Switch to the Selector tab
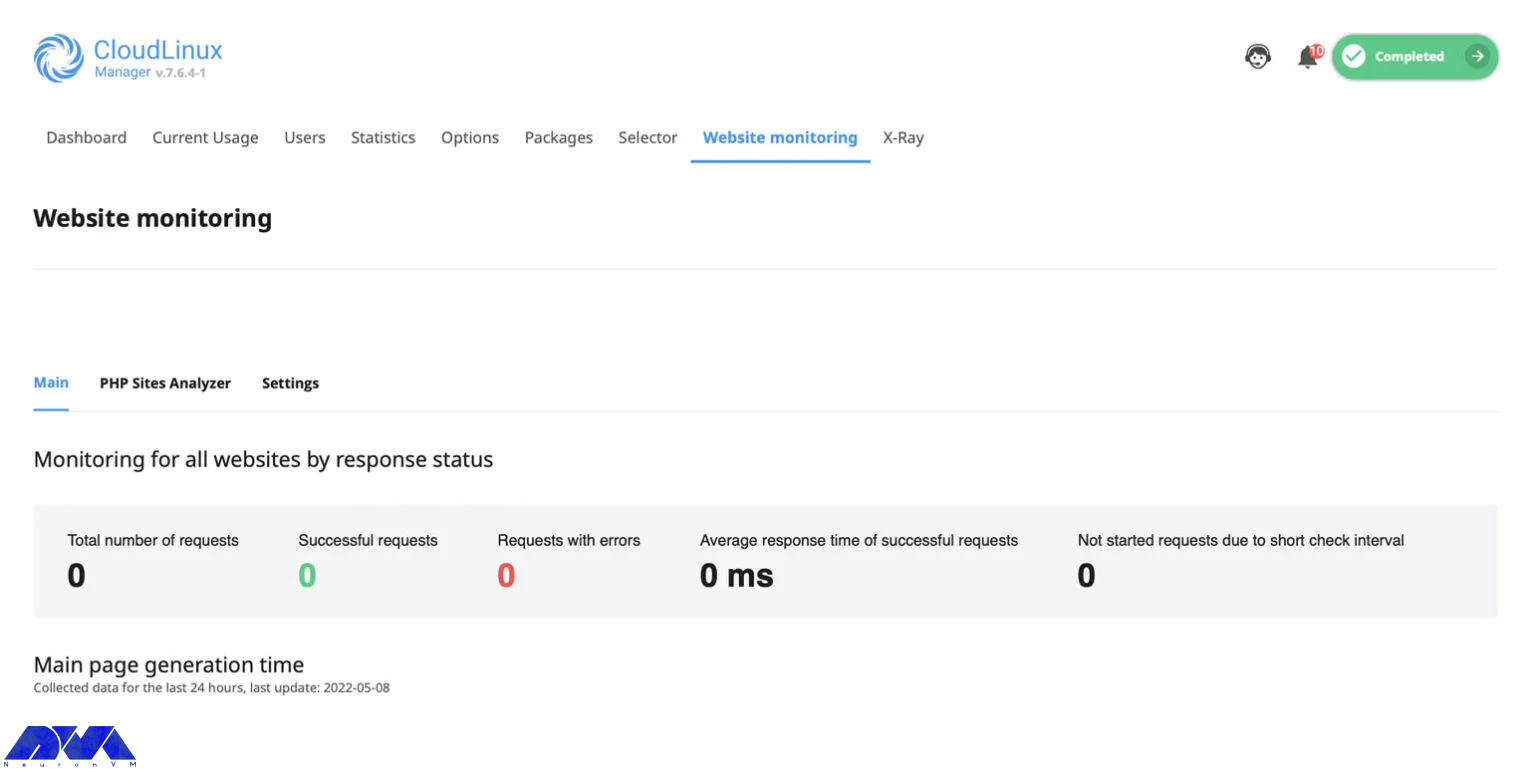This screenshot has height=769, width=1536. (x=648, y=138)
